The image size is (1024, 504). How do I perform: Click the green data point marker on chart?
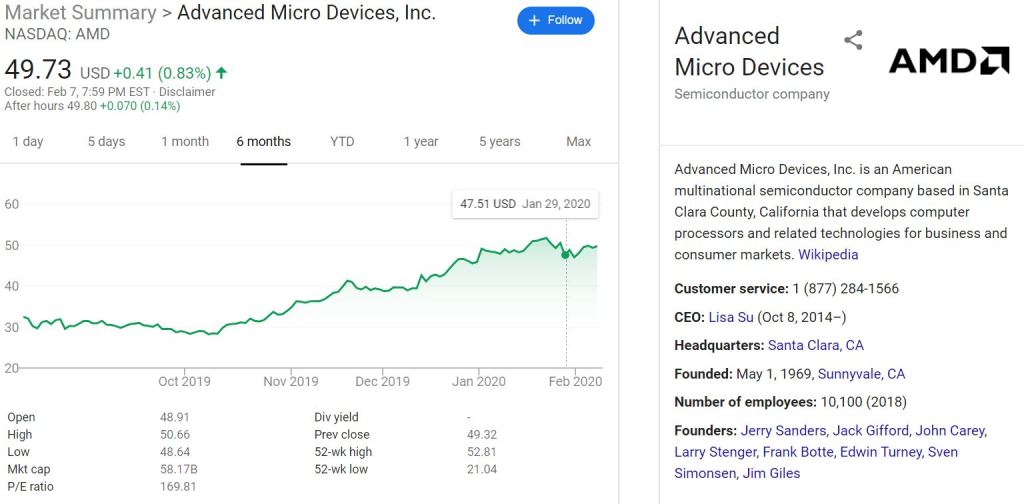pos(566,254)
